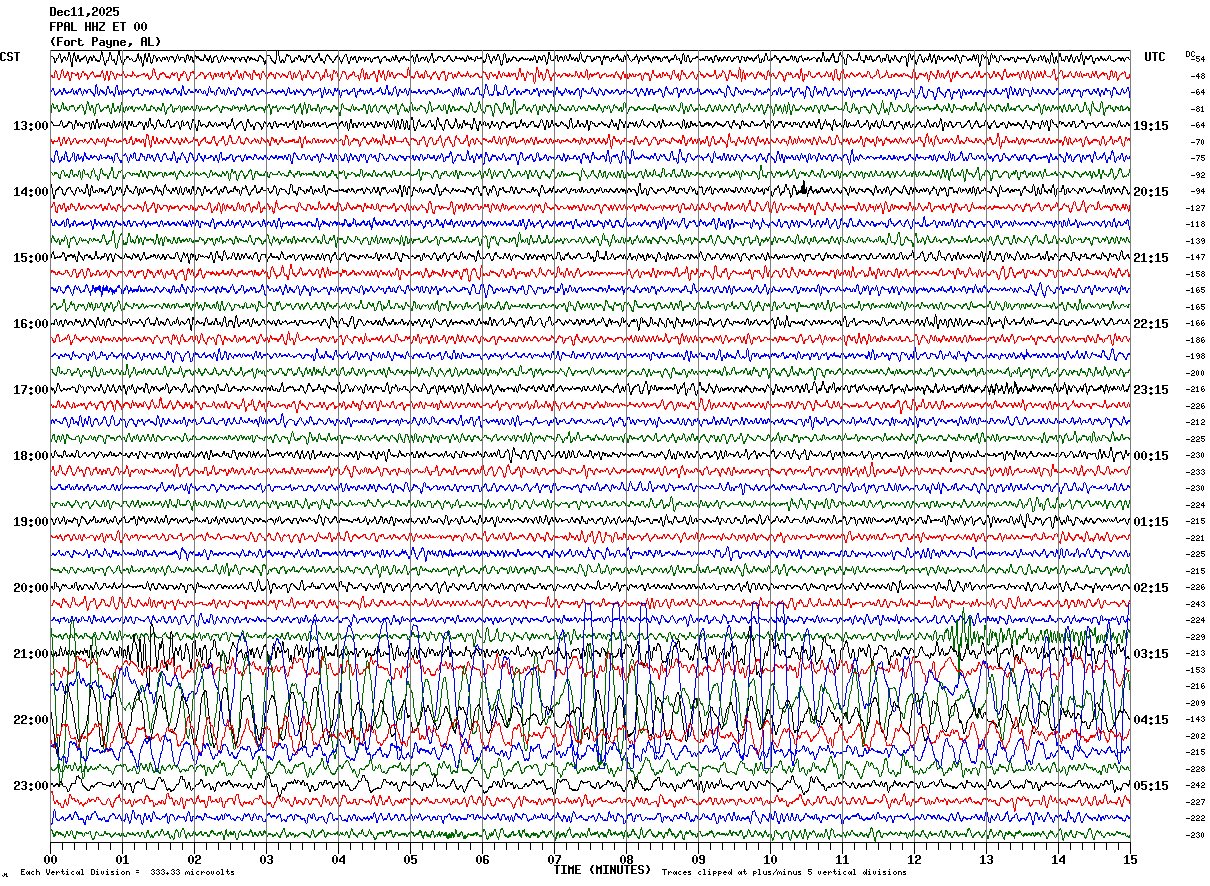Viewport: 1210px width, 886px height.
Task: Click minute tick label 10 on time axis
Action: pyautogui.click(x=770, y=859)
